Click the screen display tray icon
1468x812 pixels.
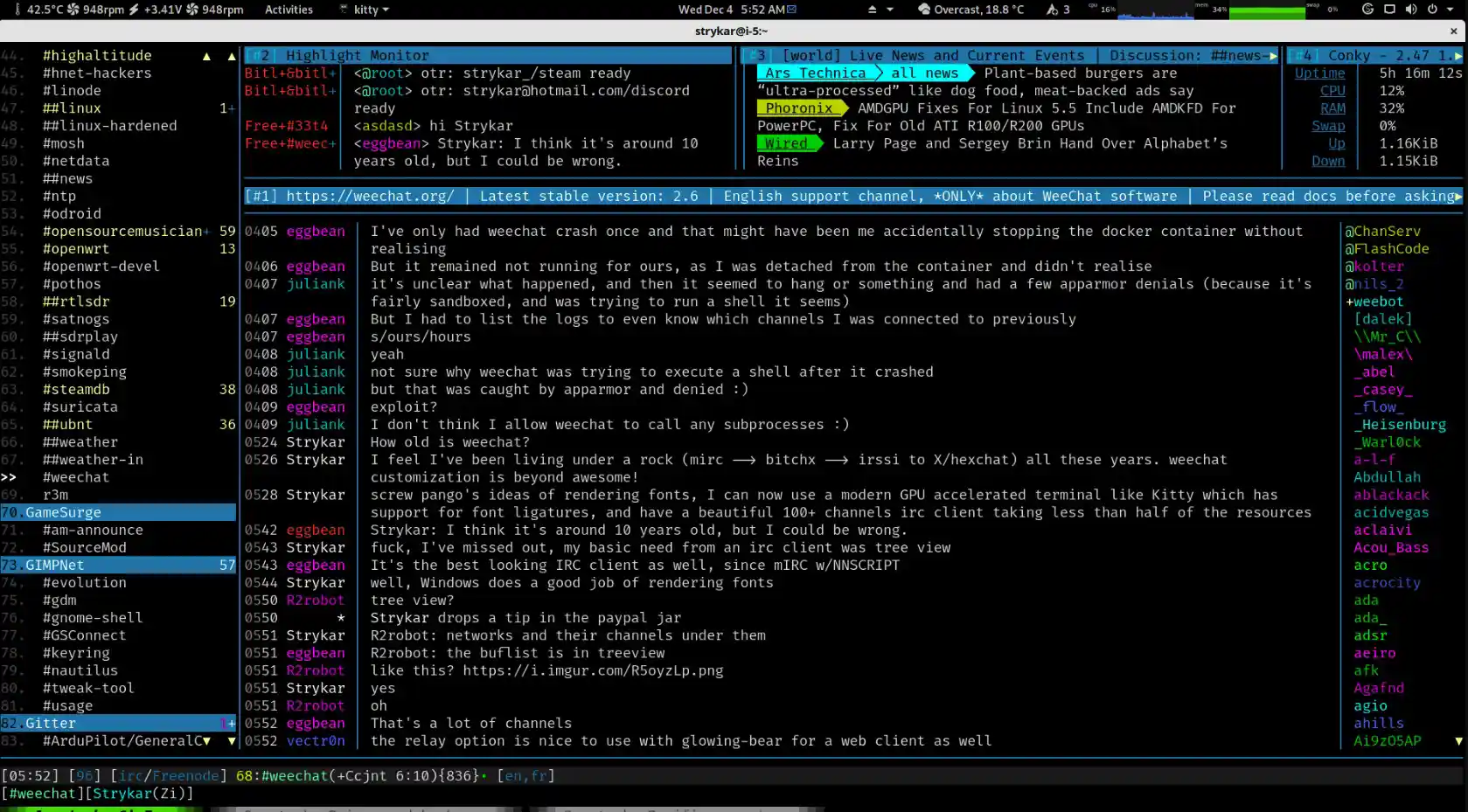(1389, 10)
